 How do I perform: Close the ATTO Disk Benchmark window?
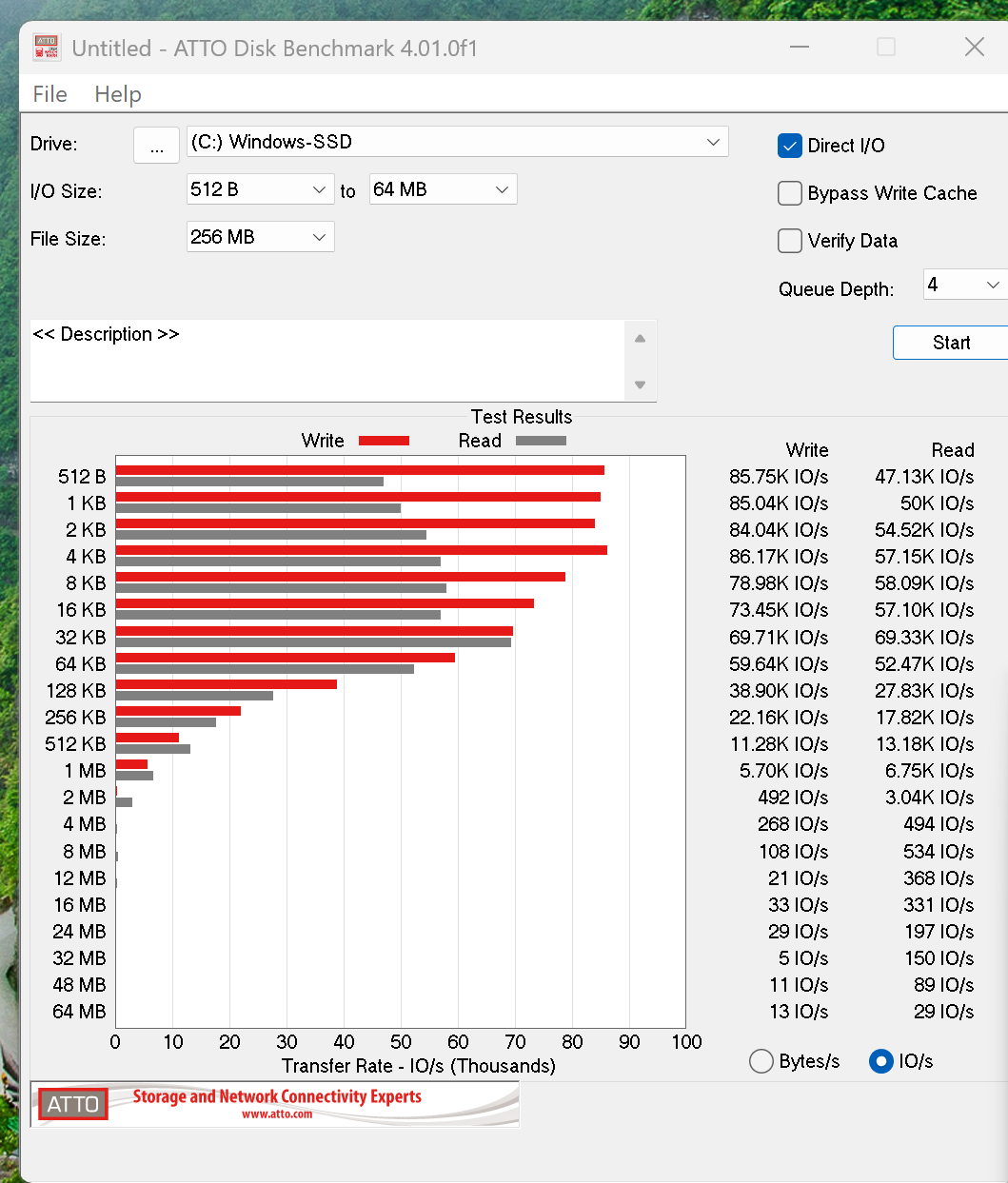tap(974, 48)
